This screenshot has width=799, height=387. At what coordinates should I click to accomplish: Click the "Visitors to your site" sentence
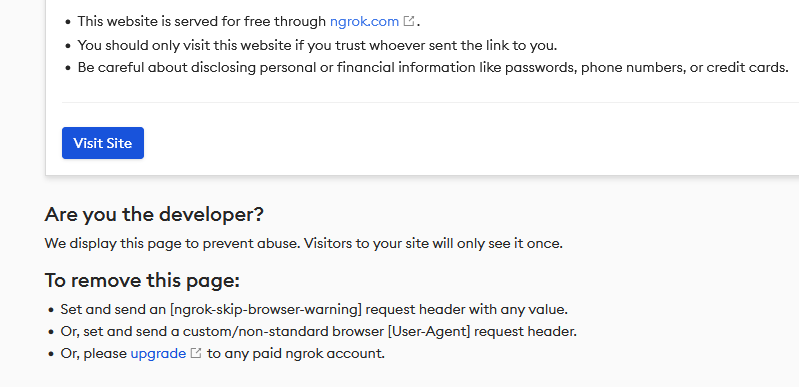click(433, 243)
